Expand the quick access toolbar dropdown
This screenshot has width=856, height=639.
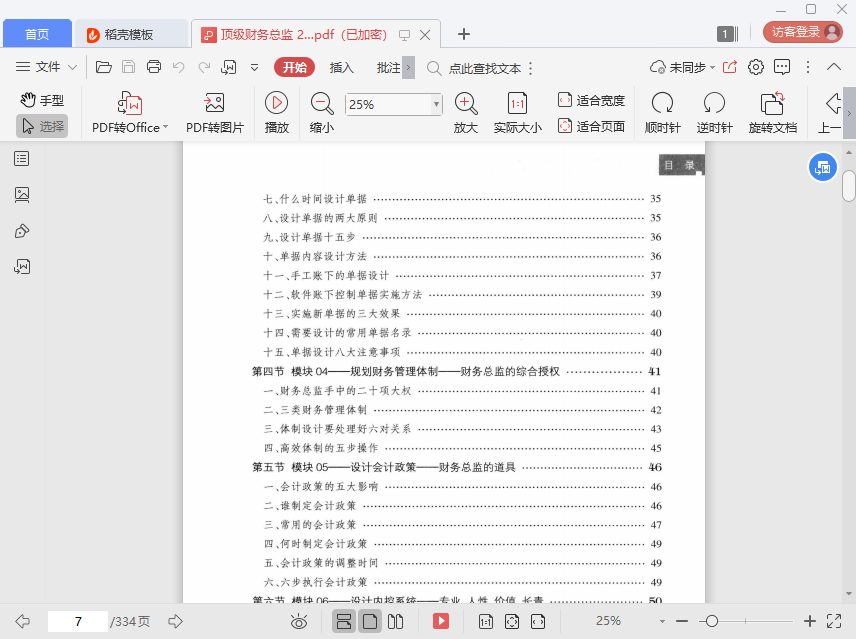coord(254,68)
